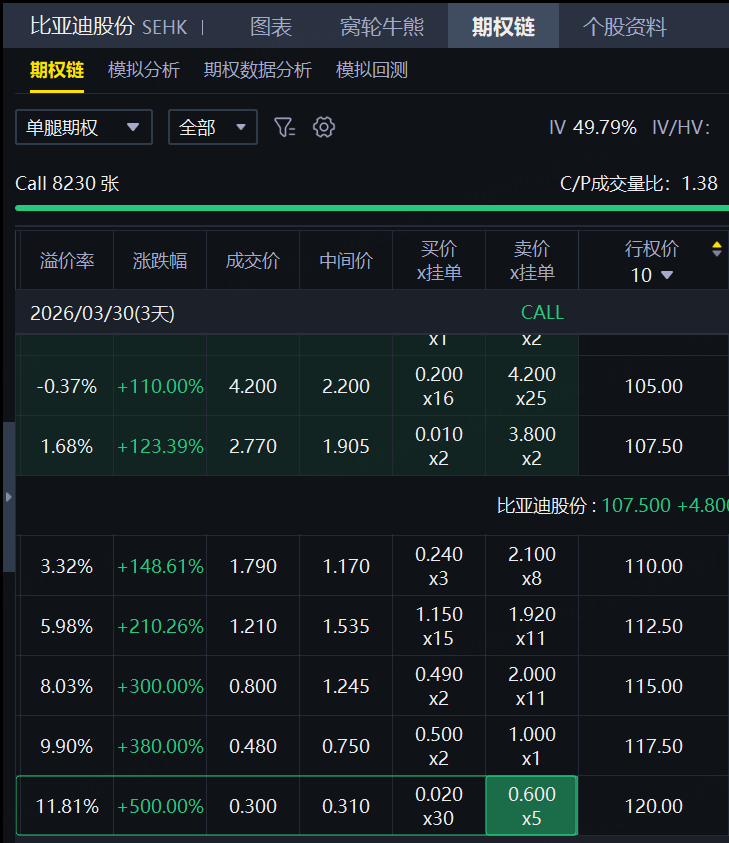
Task: Open the 全部 filter dropdown
Action: click(x=212, y=127)
